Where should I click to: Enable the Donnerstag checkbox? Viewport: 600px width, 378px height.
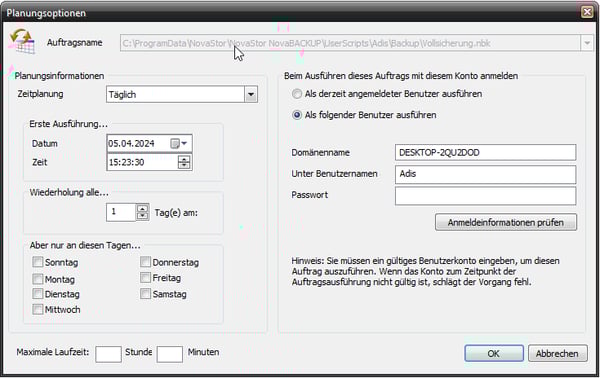[145, 262]
